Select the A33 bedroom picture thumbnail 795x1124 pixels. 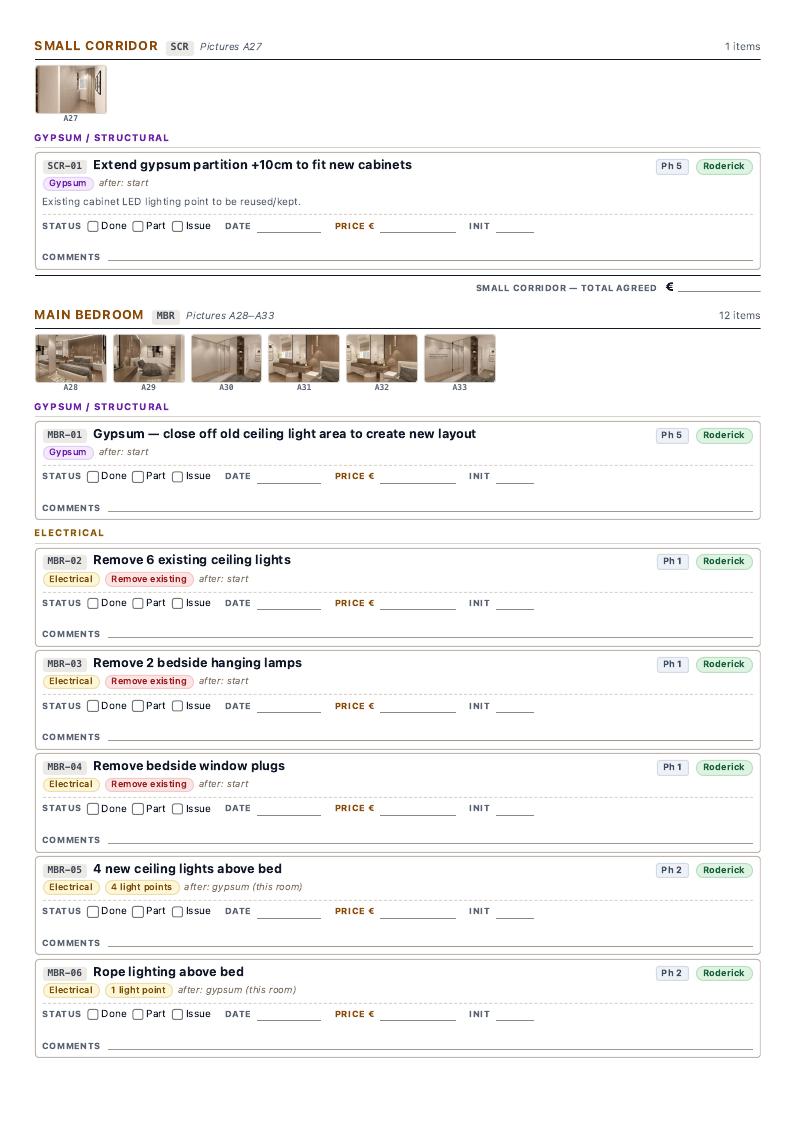[460, 358]
